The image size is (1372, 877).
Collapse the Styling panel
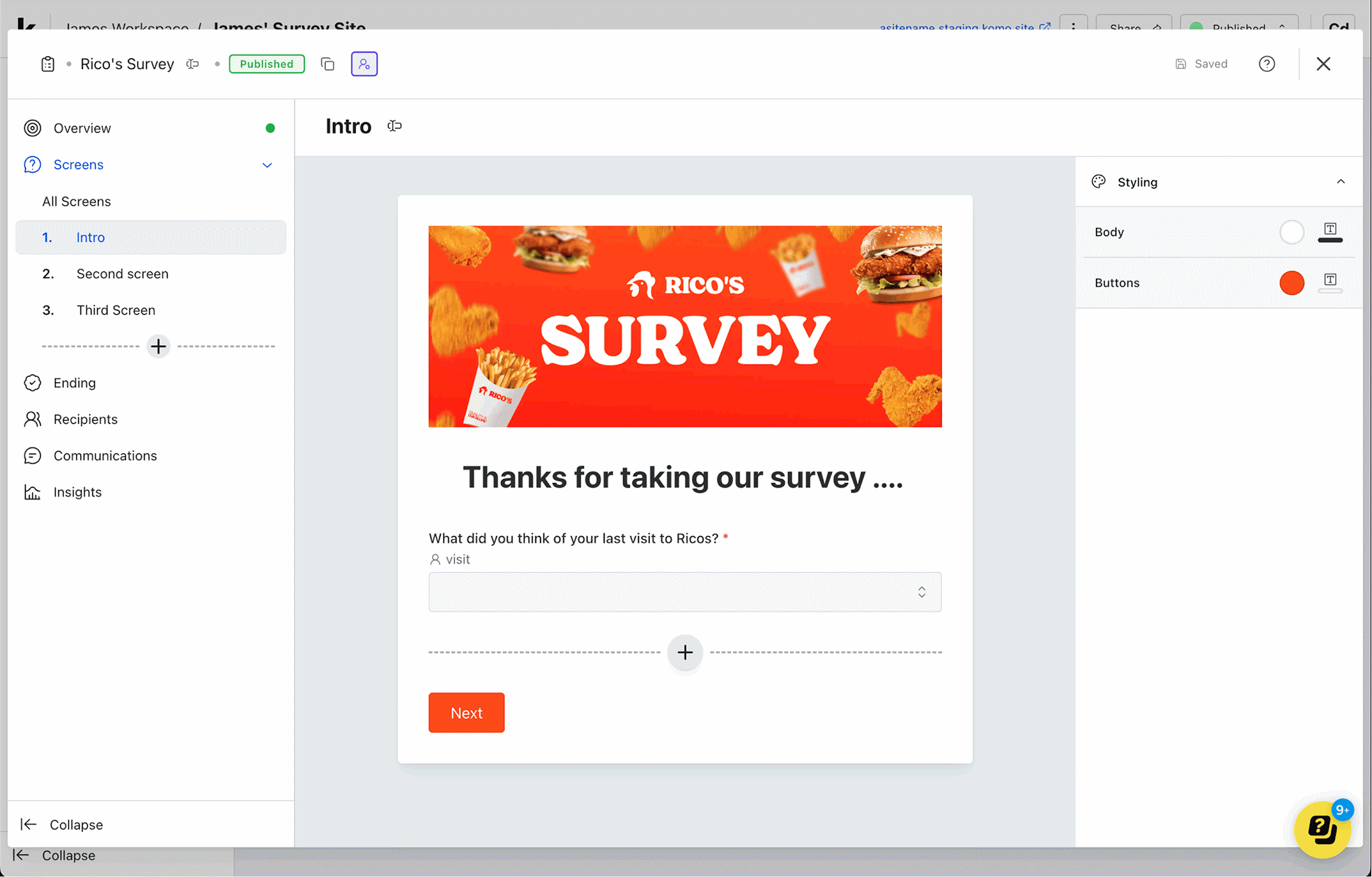click(x=1341, y=182)
